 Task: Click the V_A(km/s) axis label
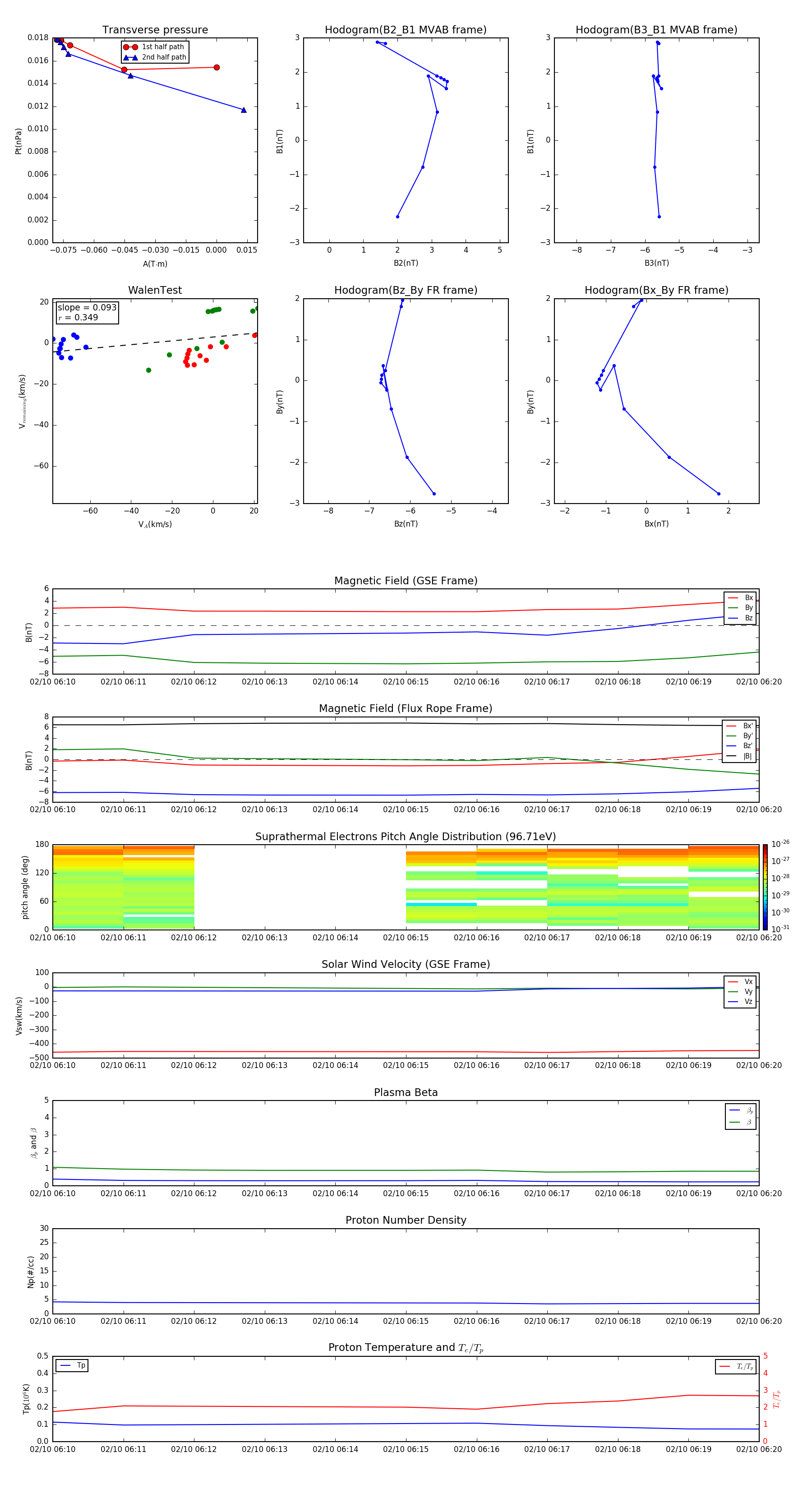coord(155,524)
